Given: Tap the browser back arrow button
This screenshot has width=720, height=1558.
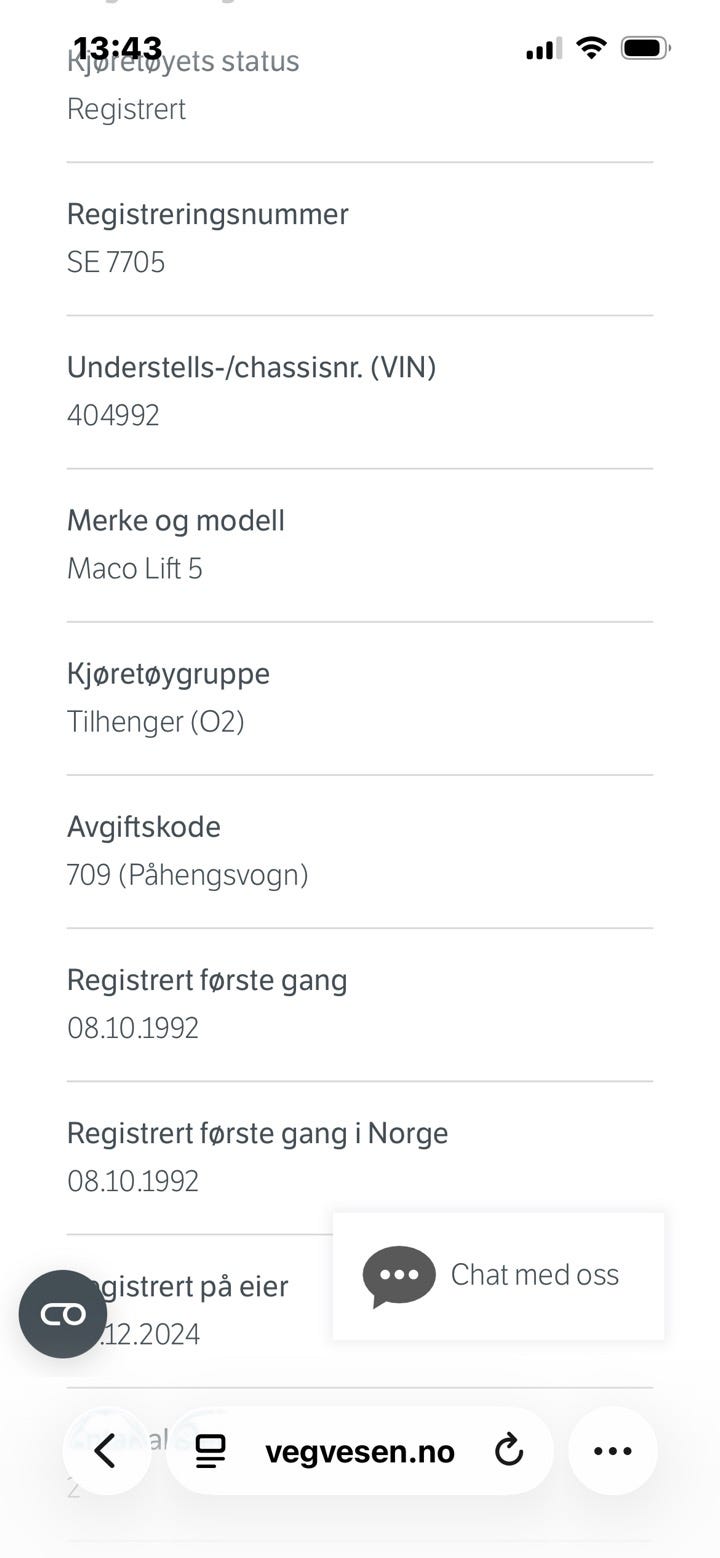Looking at the screenshot, I should point(106,1451).
